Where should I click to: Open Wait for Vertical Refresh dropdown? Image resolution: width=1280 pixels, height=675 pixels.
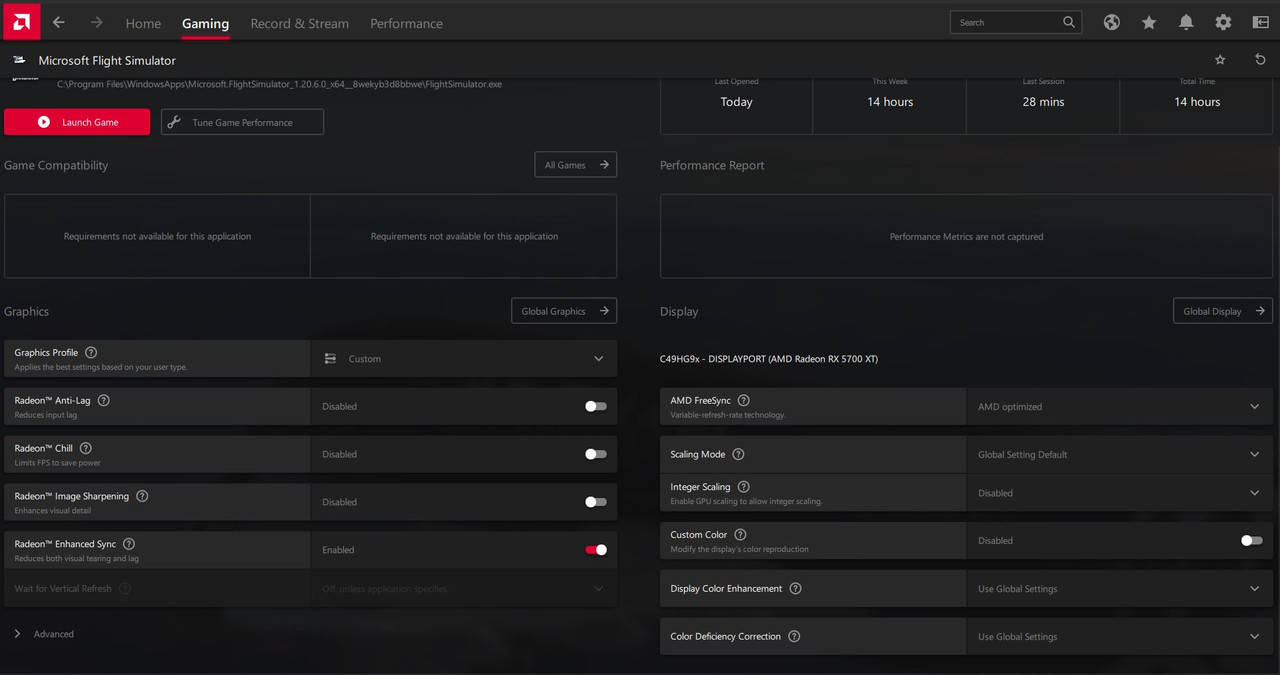(464, 588)
